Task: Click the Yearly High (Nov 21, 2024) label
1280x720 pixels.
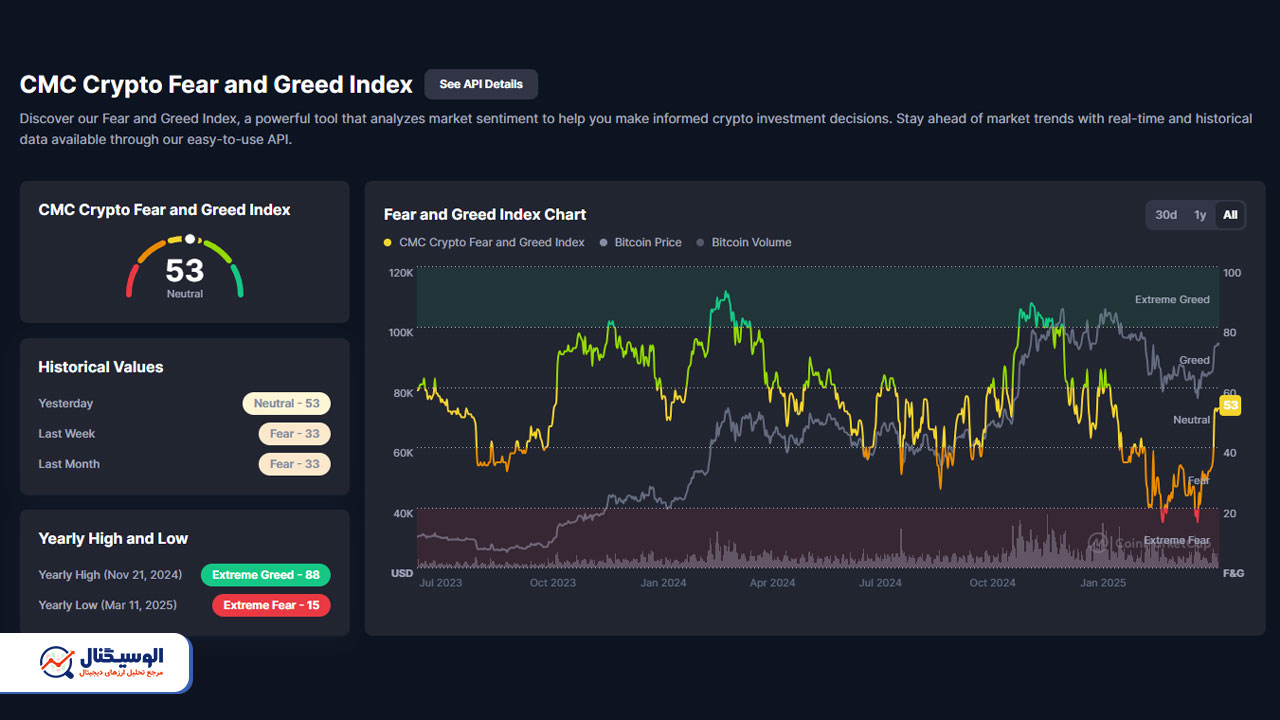Action: click(111, 574)
